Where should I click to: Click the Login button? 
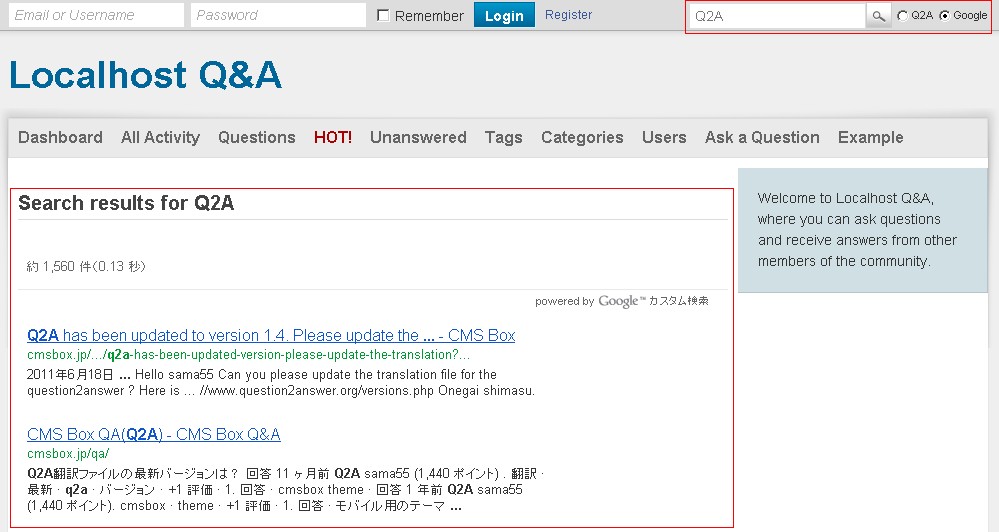pos(504,16)
